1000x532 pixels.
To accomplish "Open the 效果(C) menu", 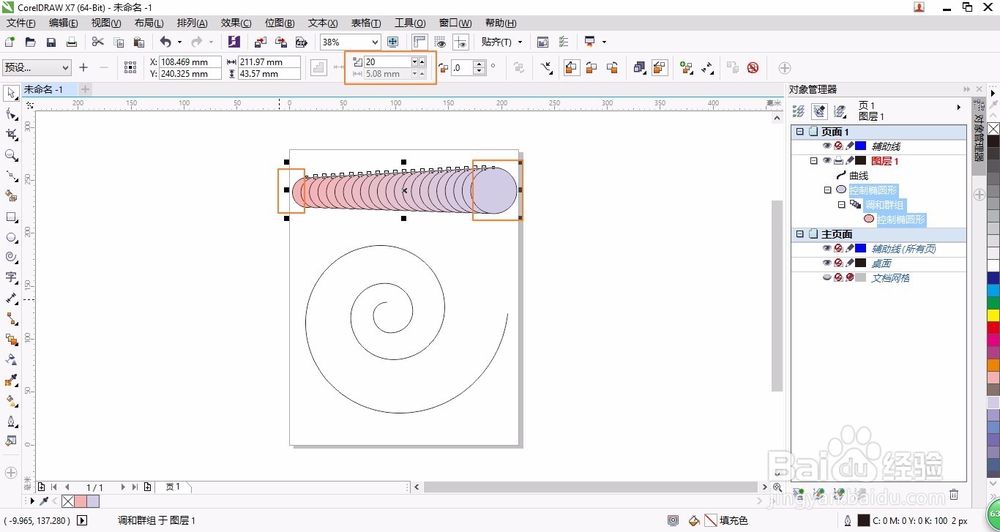I will 236,23.
